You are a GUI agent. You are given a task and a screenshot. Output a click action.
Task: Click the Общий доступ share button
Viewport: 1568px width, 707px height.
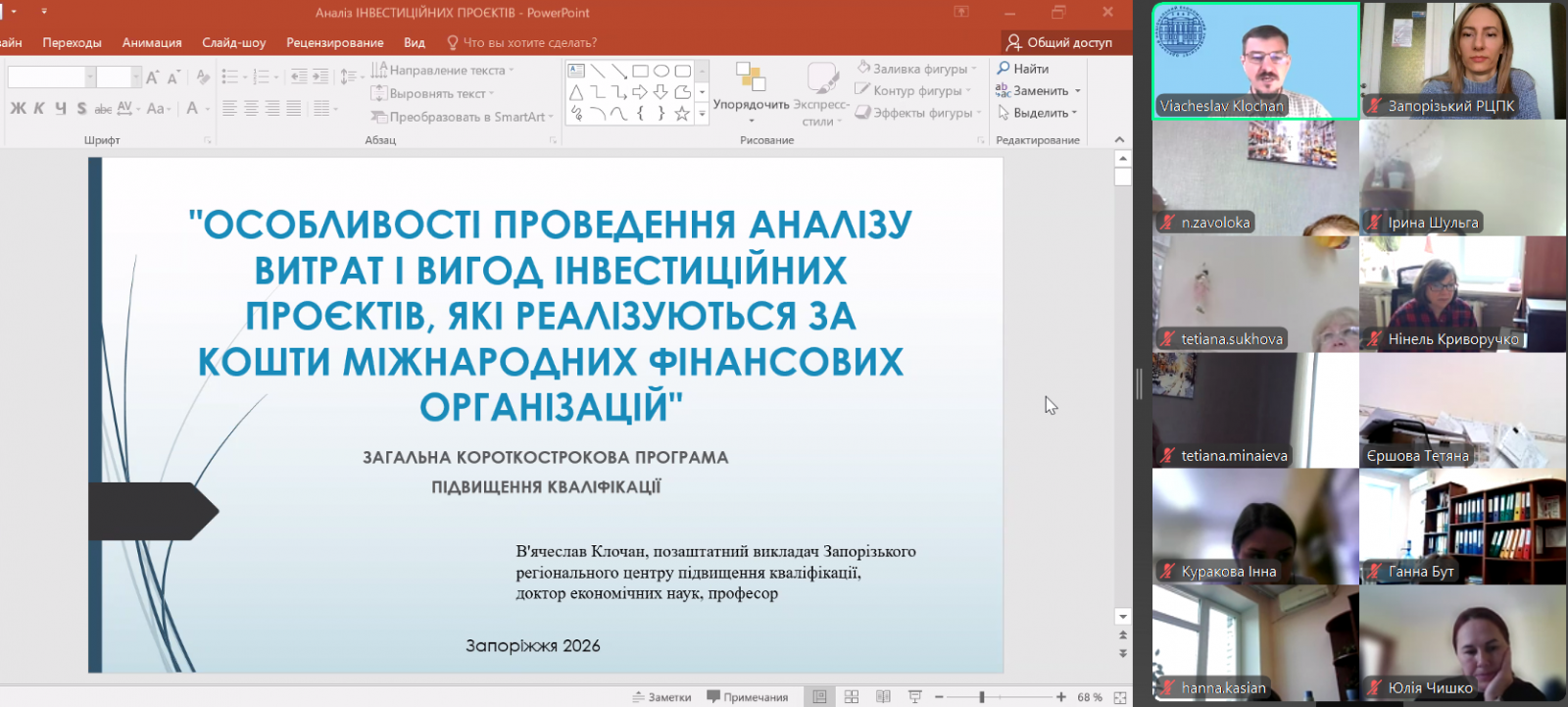point(1058,42)
